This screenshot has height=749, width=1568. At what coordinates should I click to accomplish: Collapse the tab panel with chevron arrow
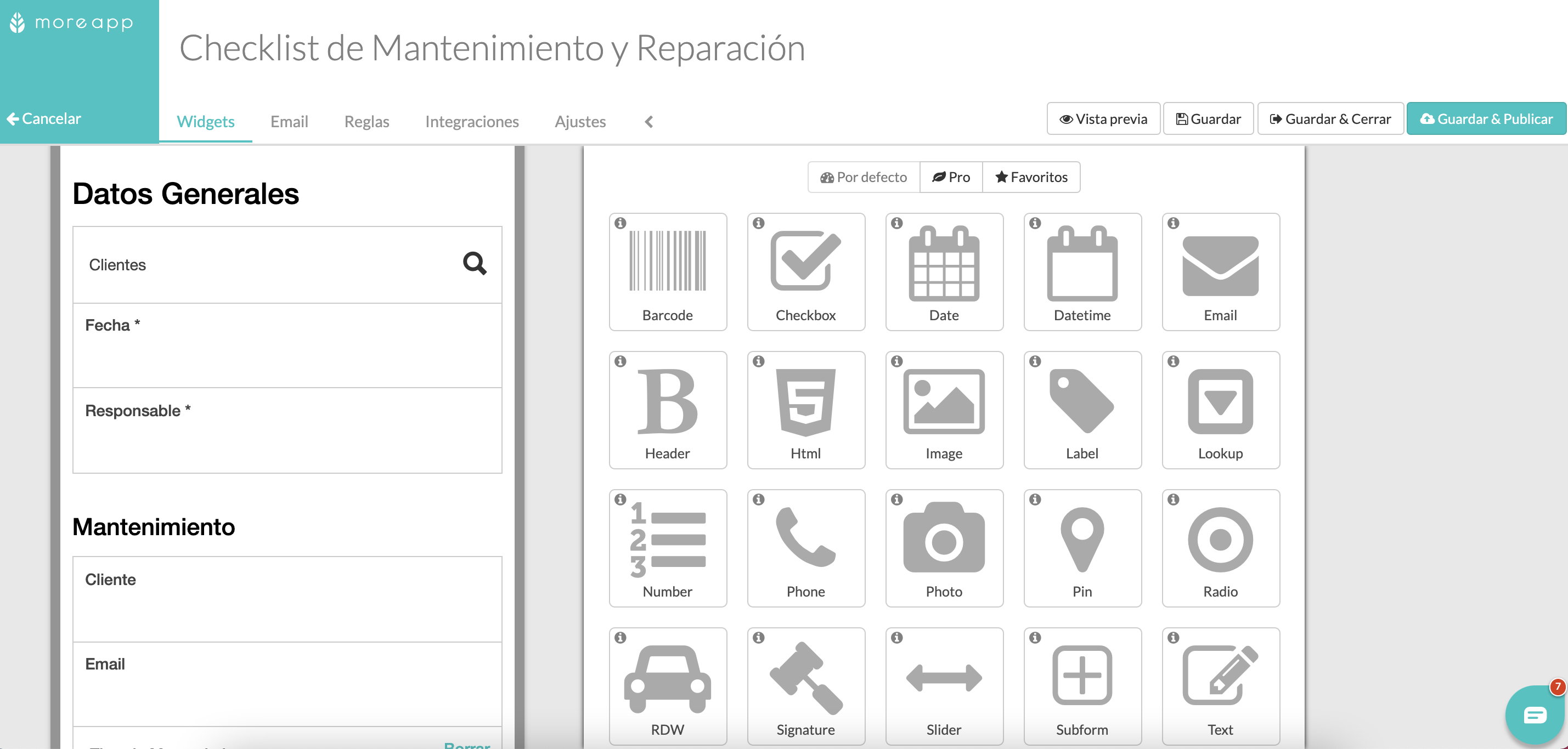tap(649, 122)
